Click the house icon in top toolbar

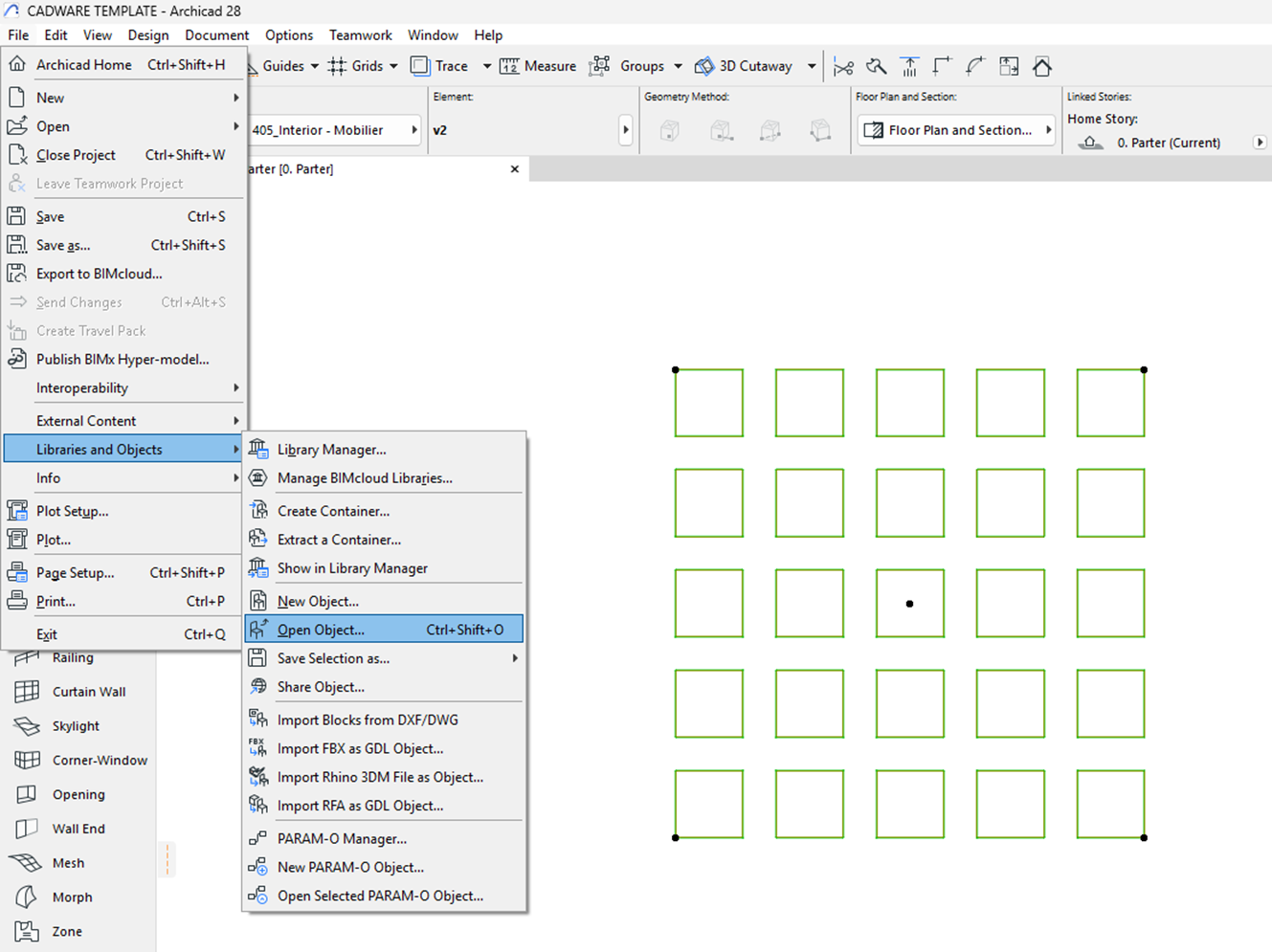[1042, 66]
